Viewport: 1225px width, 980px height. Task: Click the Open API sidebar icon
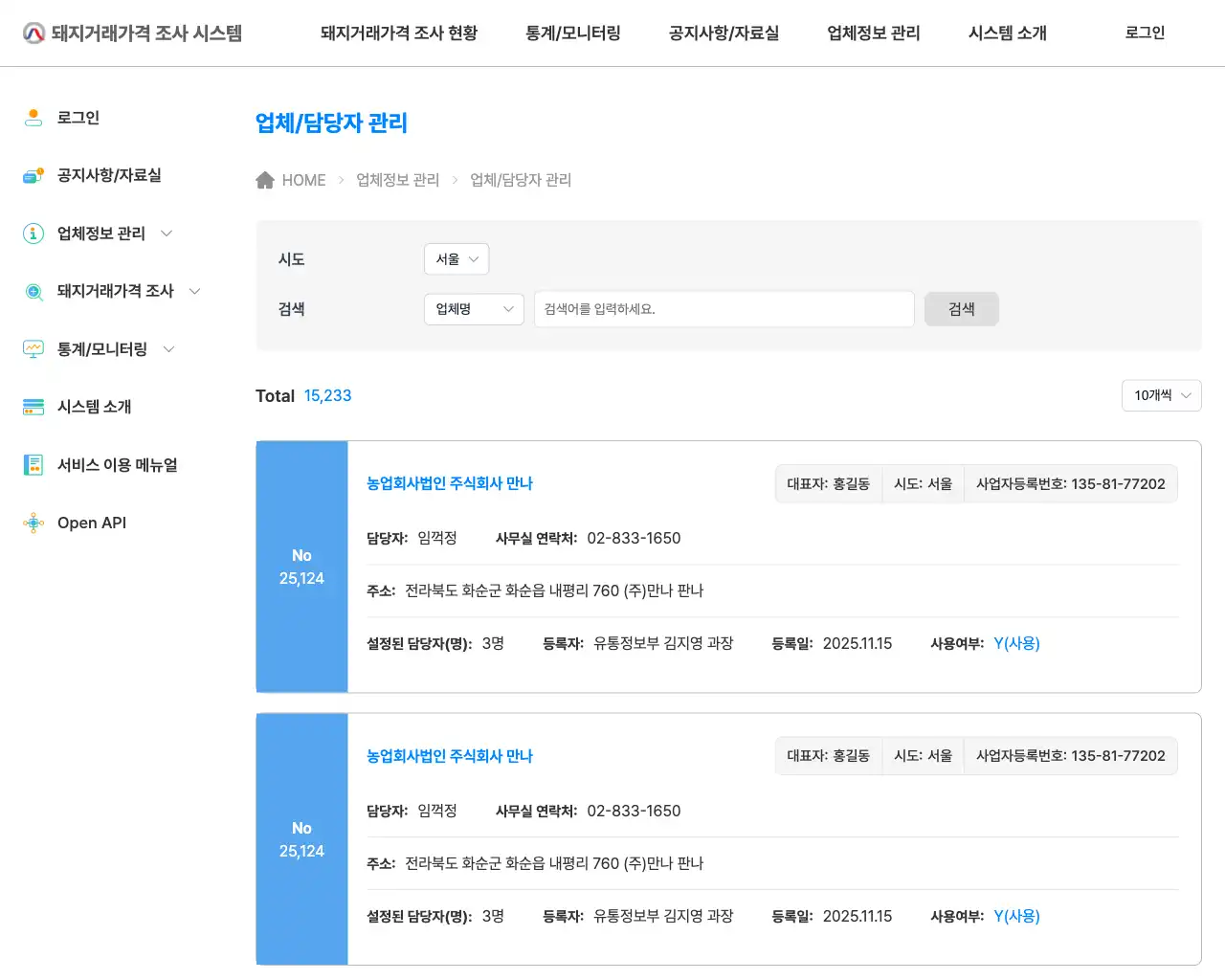click(33, 523)
